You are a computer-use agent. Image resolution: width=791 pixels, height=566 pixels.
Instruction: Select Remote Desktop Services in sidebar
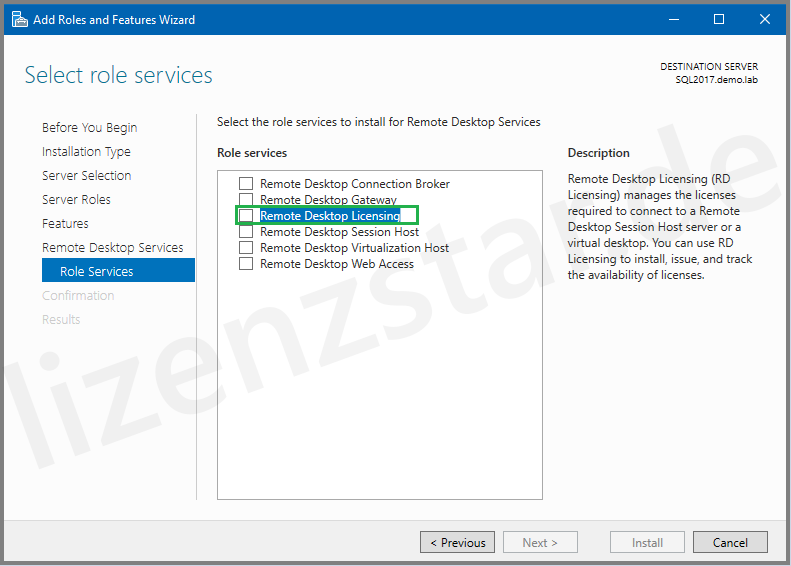[112, 248]
